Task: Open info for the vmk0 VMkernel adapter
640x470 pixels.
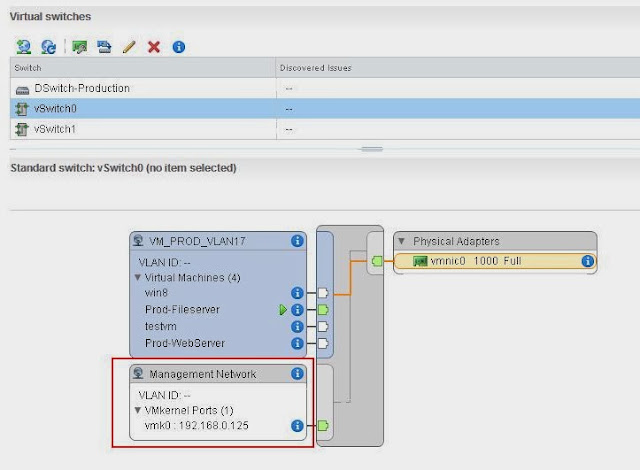Action: click(297, 426)
